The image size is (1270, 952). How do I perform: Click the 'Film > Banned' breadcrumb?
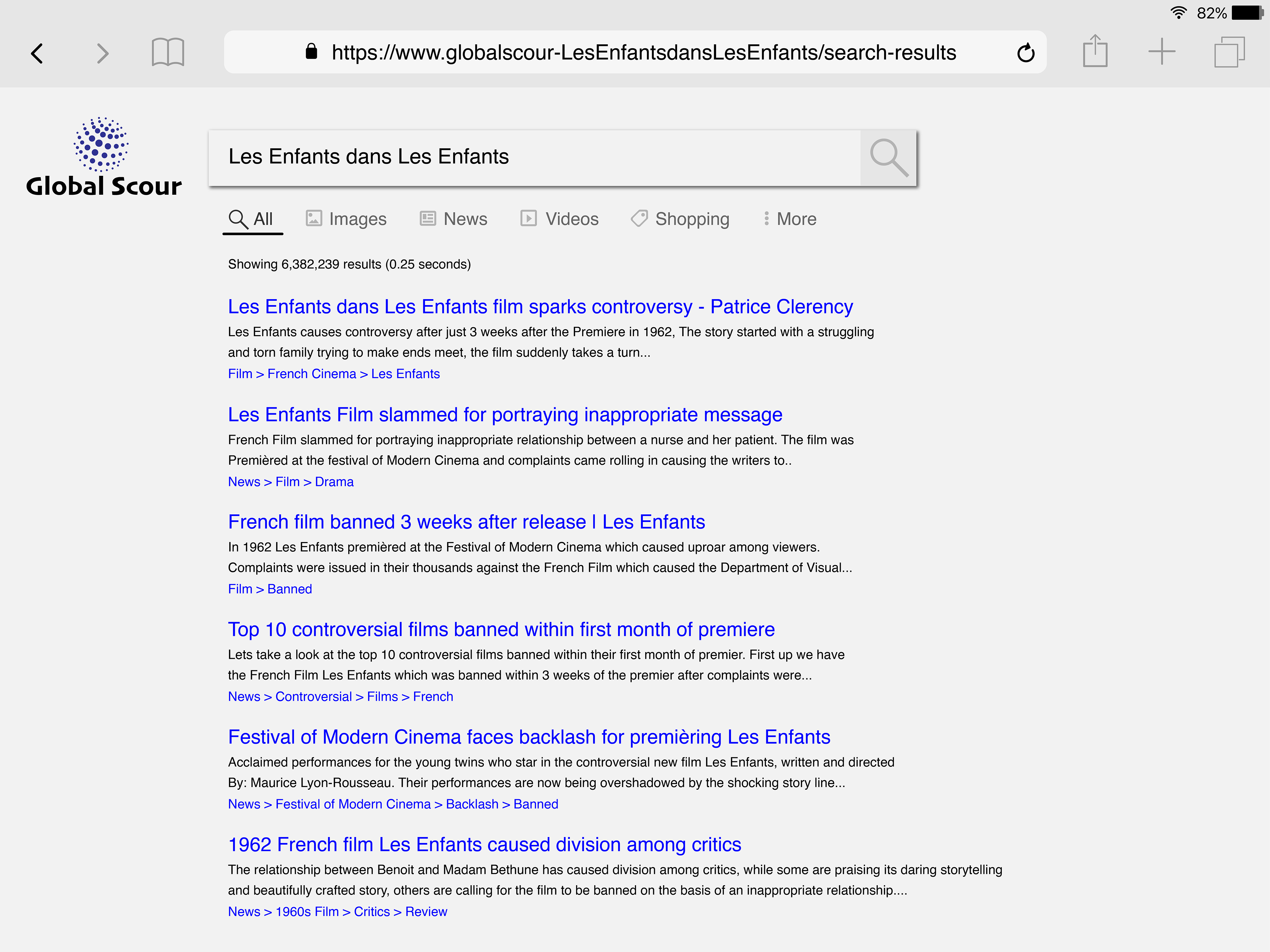(270, 589)
